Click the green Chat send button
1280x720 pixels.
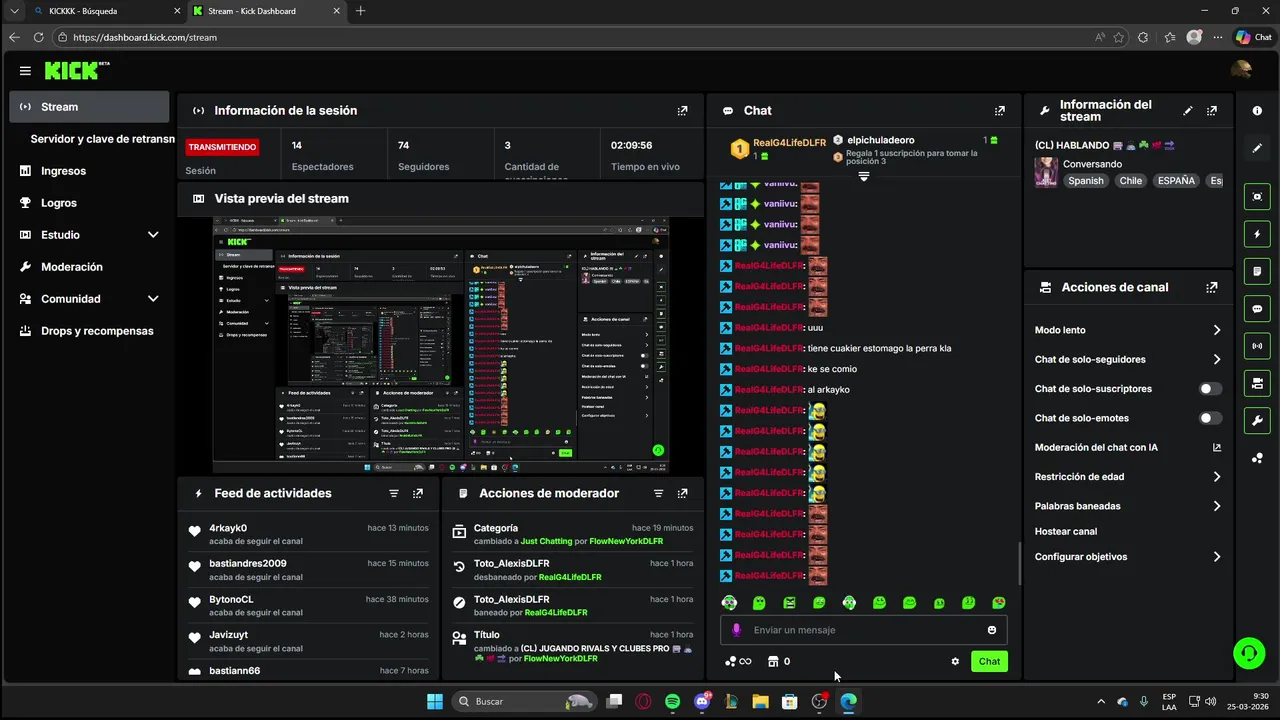point(989,662)
